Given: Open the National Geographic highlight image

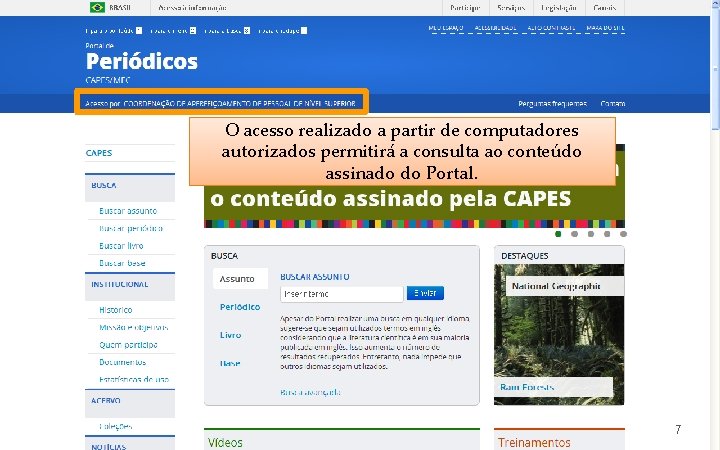Looking at the screenshot, I should pyautogui.click(x=559, y=334).
